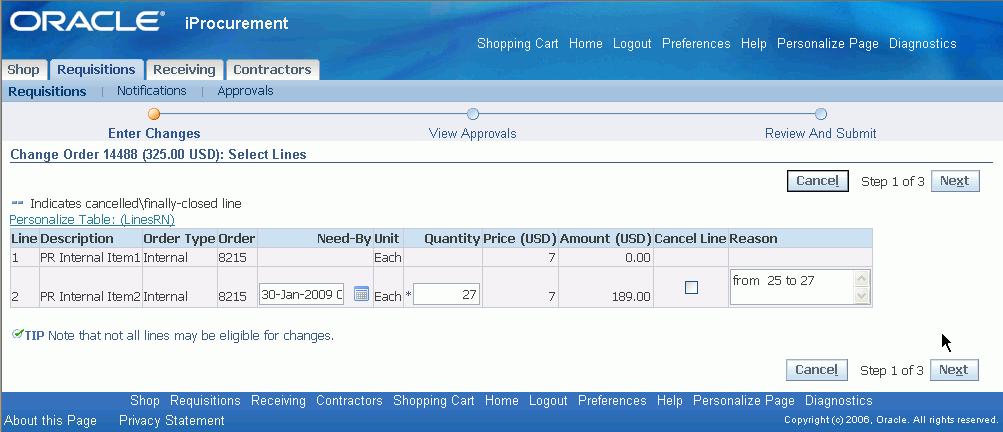Click the Amount (USD) column header
This screenshot has width=1003, height=432.
pos(606,239)
